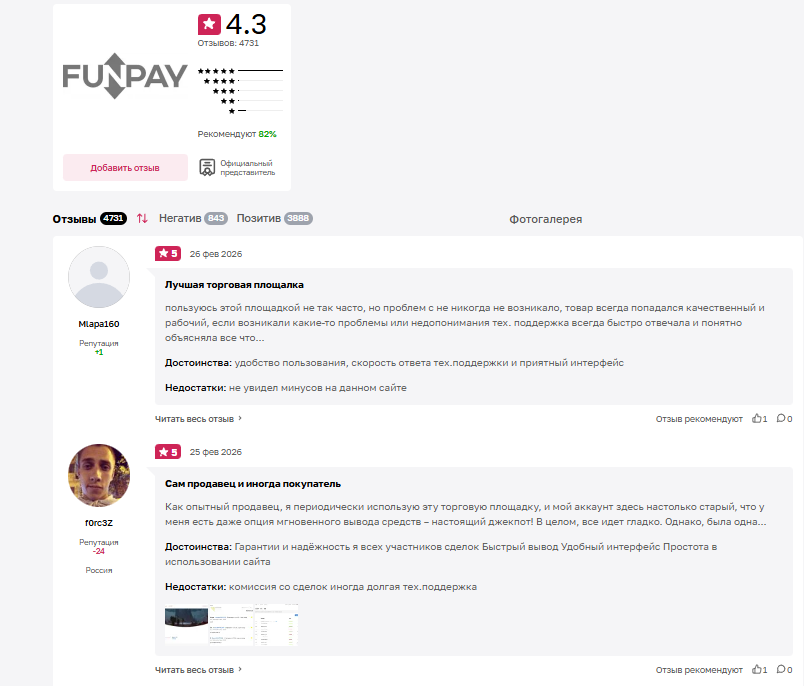The height and width of the screenshot is (686, 804).
Task: Click the 'Добавить отзыв' button
Action: coord(125,168)
